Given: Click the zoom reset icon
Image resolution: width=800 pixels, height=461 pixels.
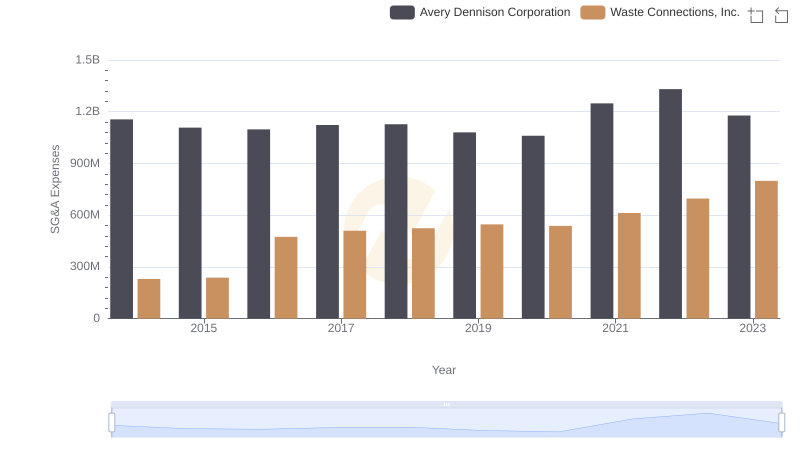Looking at the screenshot, I should coord(781,15).
